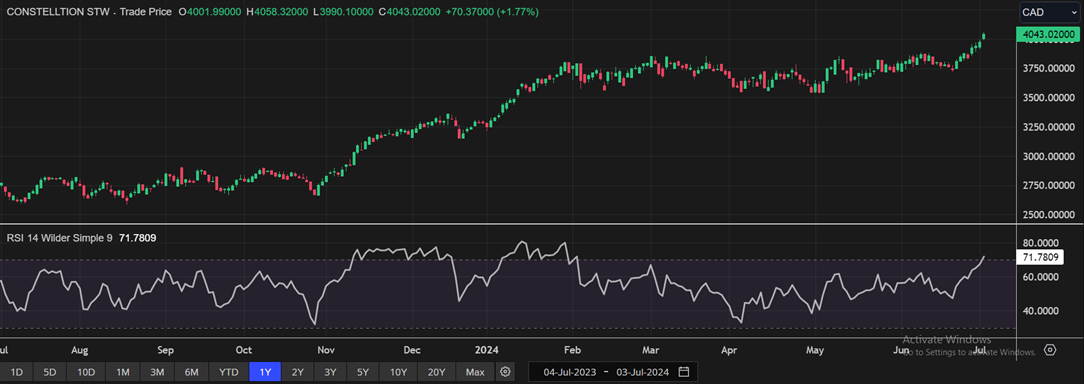Image resolution: width=1084 pixels, height=384 pixels.
Task: Select the 1M time range
Action: point(122,372)
